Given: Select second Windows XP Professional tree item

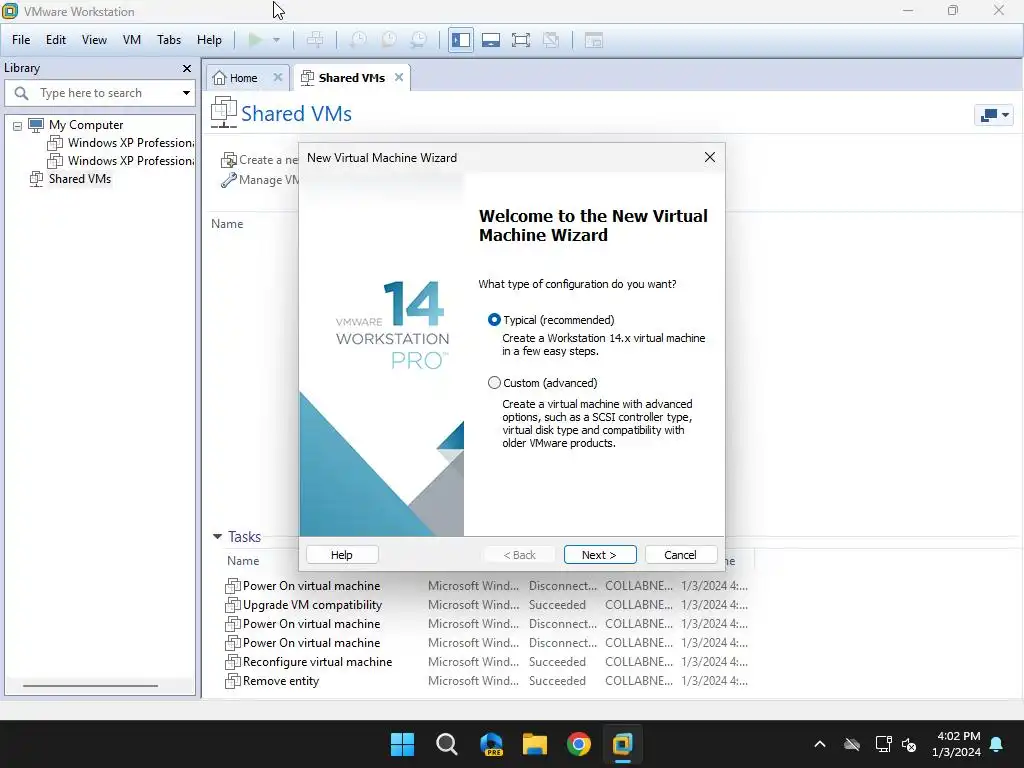Looking at the screenshot, I should (x=121, y=161).
